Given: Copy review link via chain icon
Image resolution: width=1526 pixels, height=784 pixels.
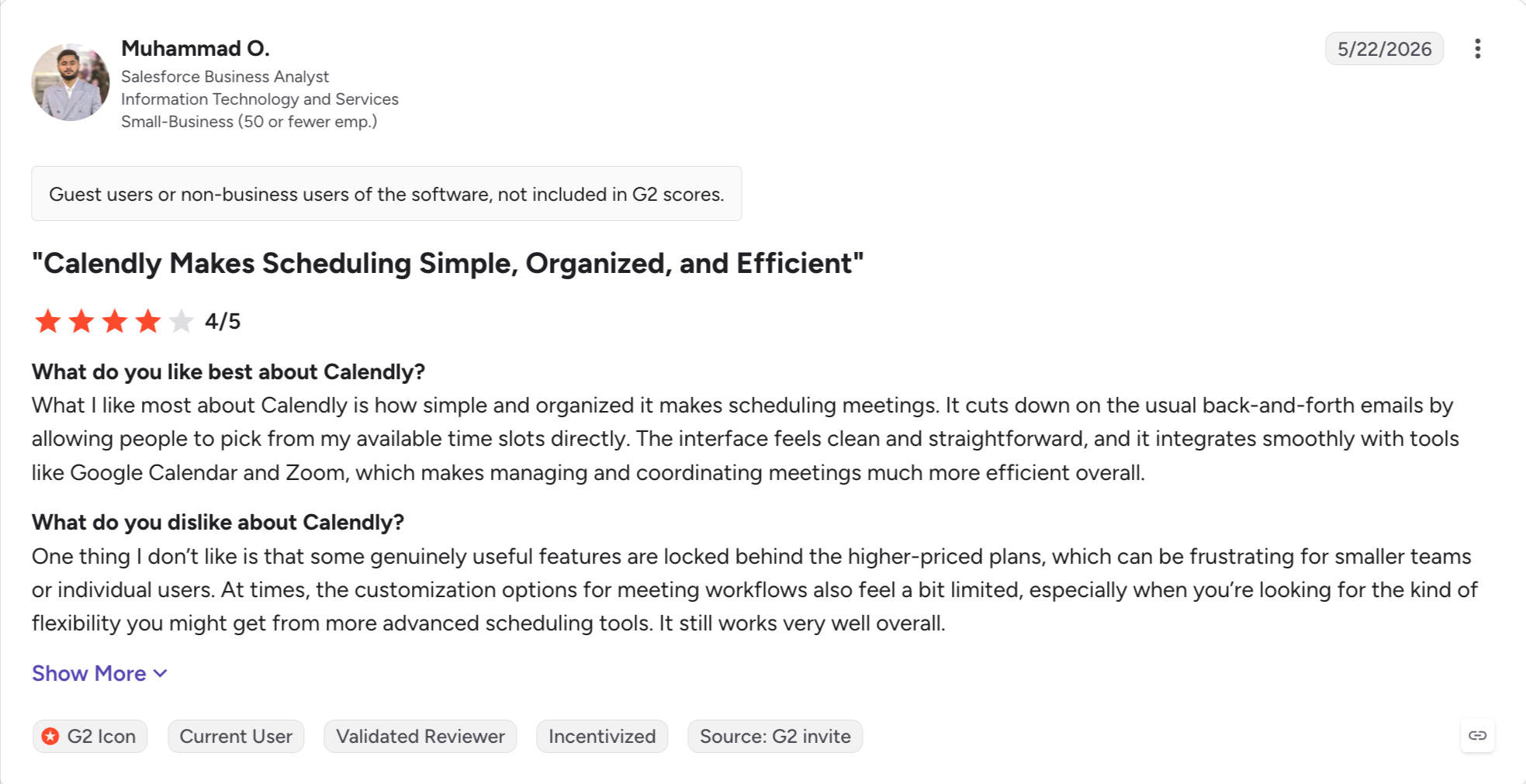Looking at the screenshot, I should pyautogui.click(x=1477, y=735).
